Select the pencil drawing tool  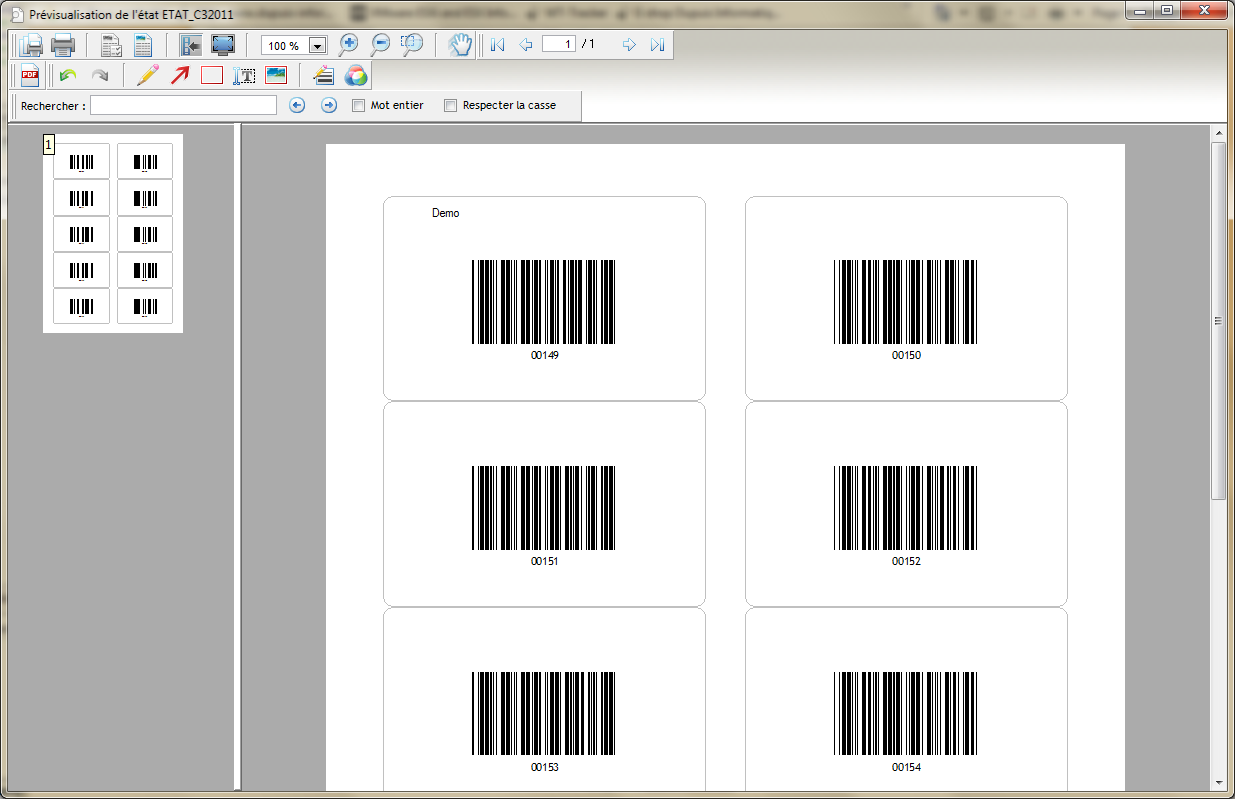148,75
